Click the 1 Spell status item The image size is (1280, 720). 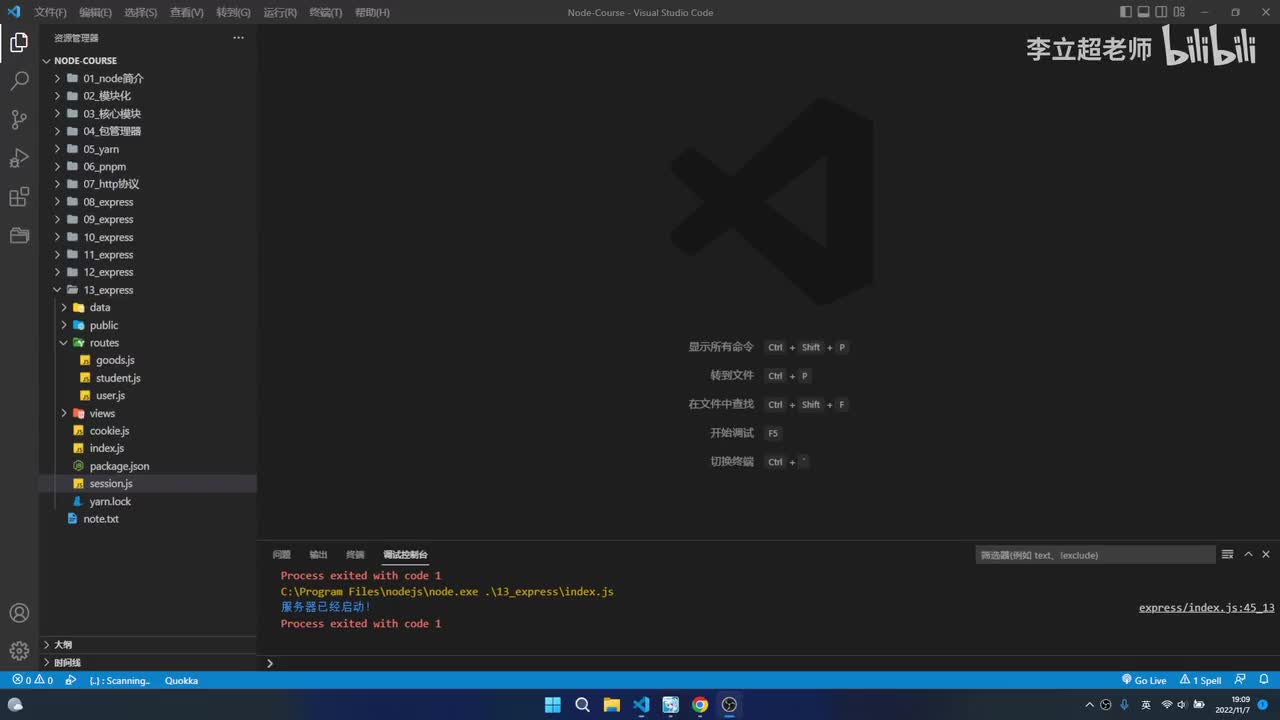(1200, 680)
